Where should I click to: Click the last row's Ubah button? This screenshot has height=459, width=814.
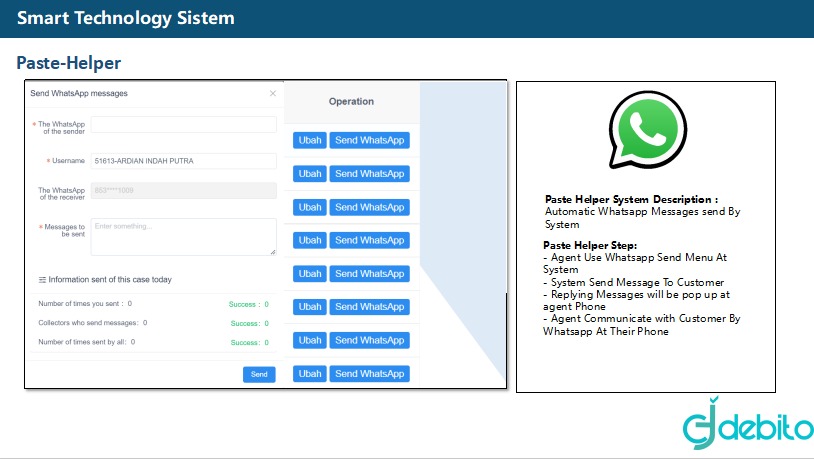click(310, 374)
